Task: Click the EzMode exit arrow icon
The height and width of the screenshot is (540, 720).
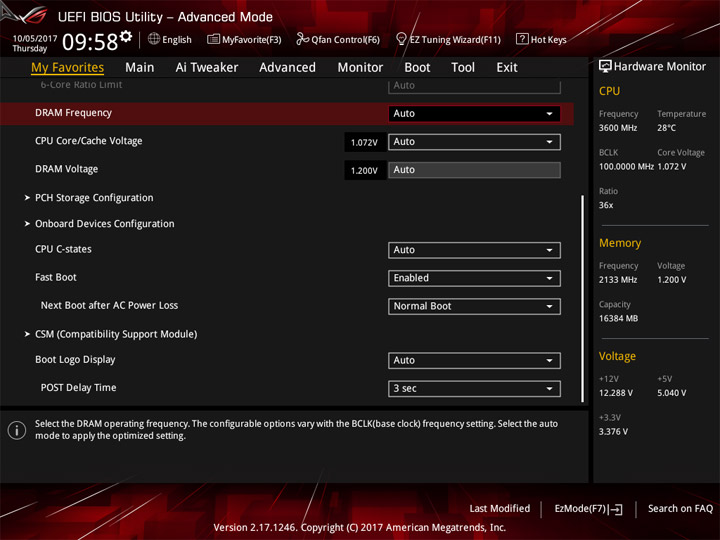Action: point(616,509)
